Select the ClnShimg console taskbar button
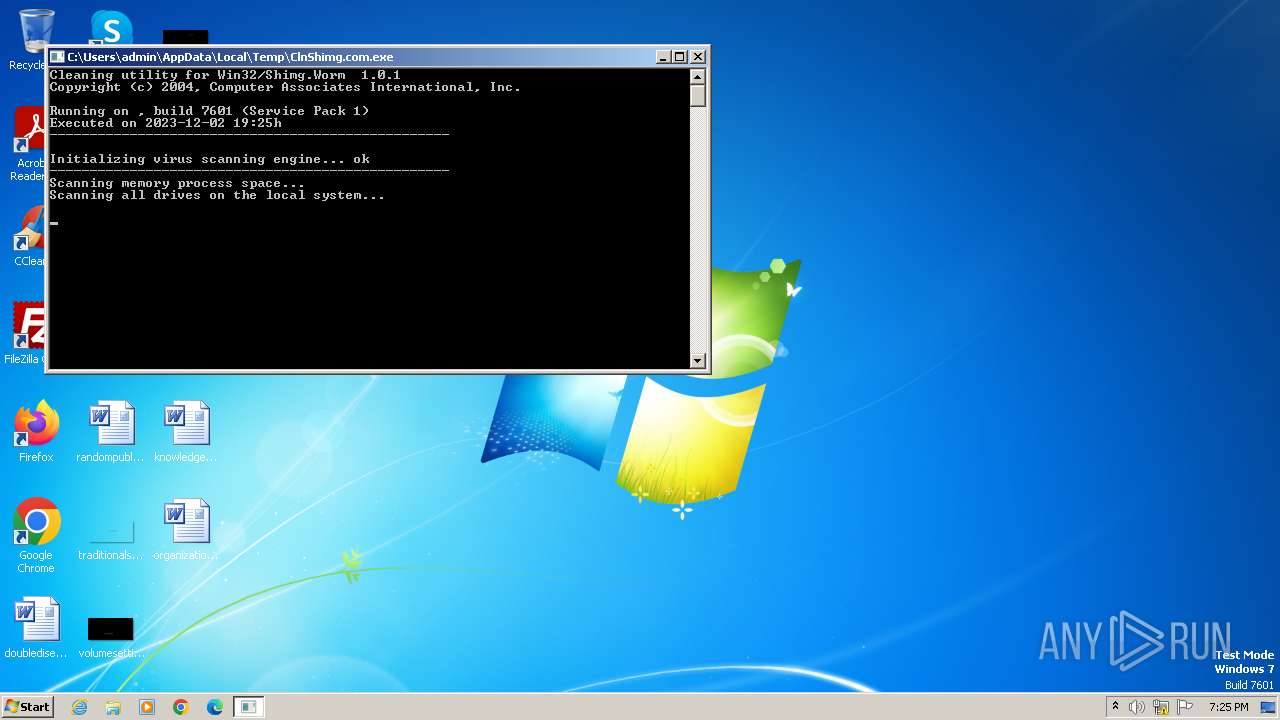This screenshot has height=720, width=1280. [249, 707]
